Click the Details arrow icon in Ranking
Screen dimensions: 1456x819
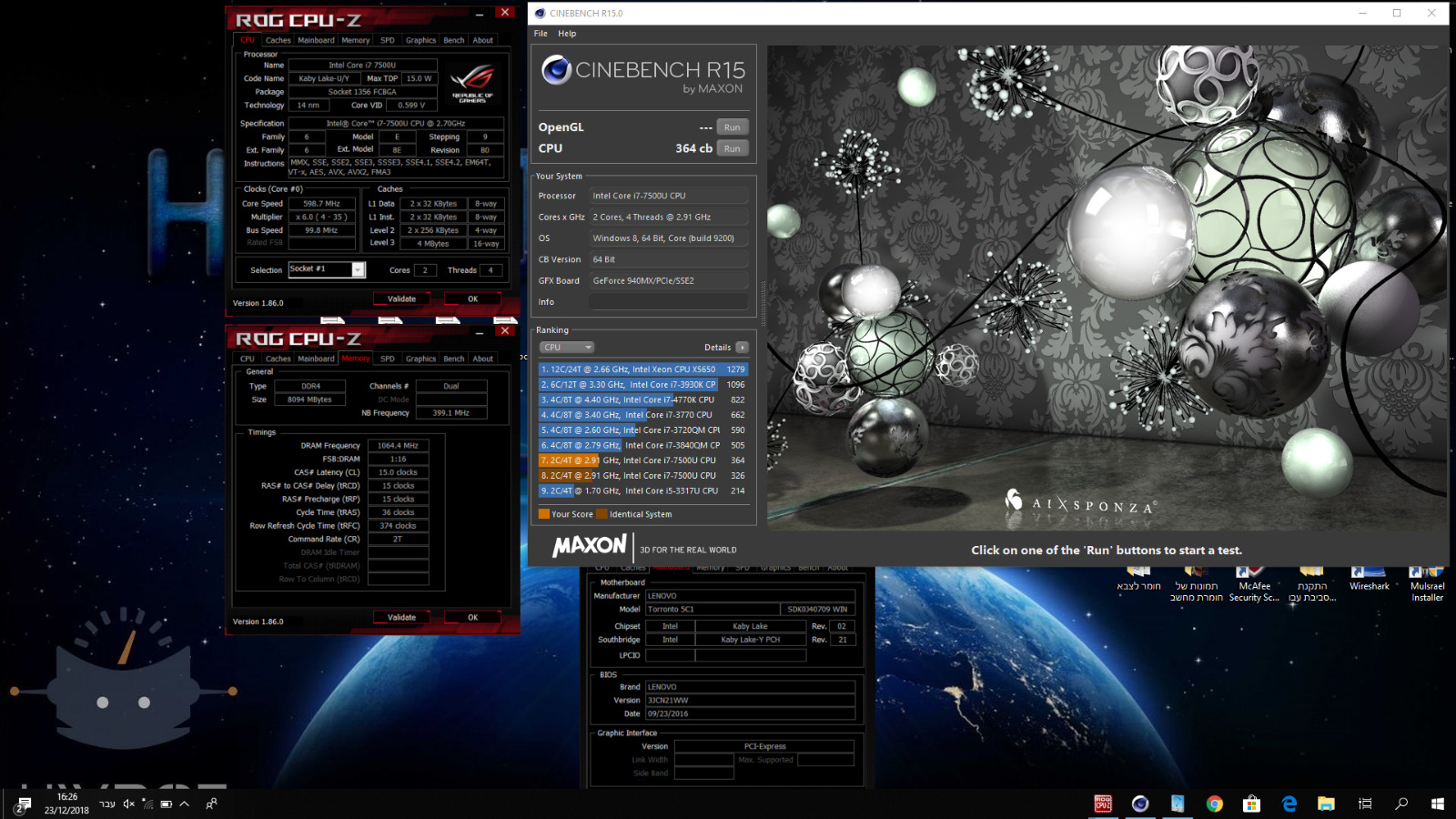click(743, 348)
